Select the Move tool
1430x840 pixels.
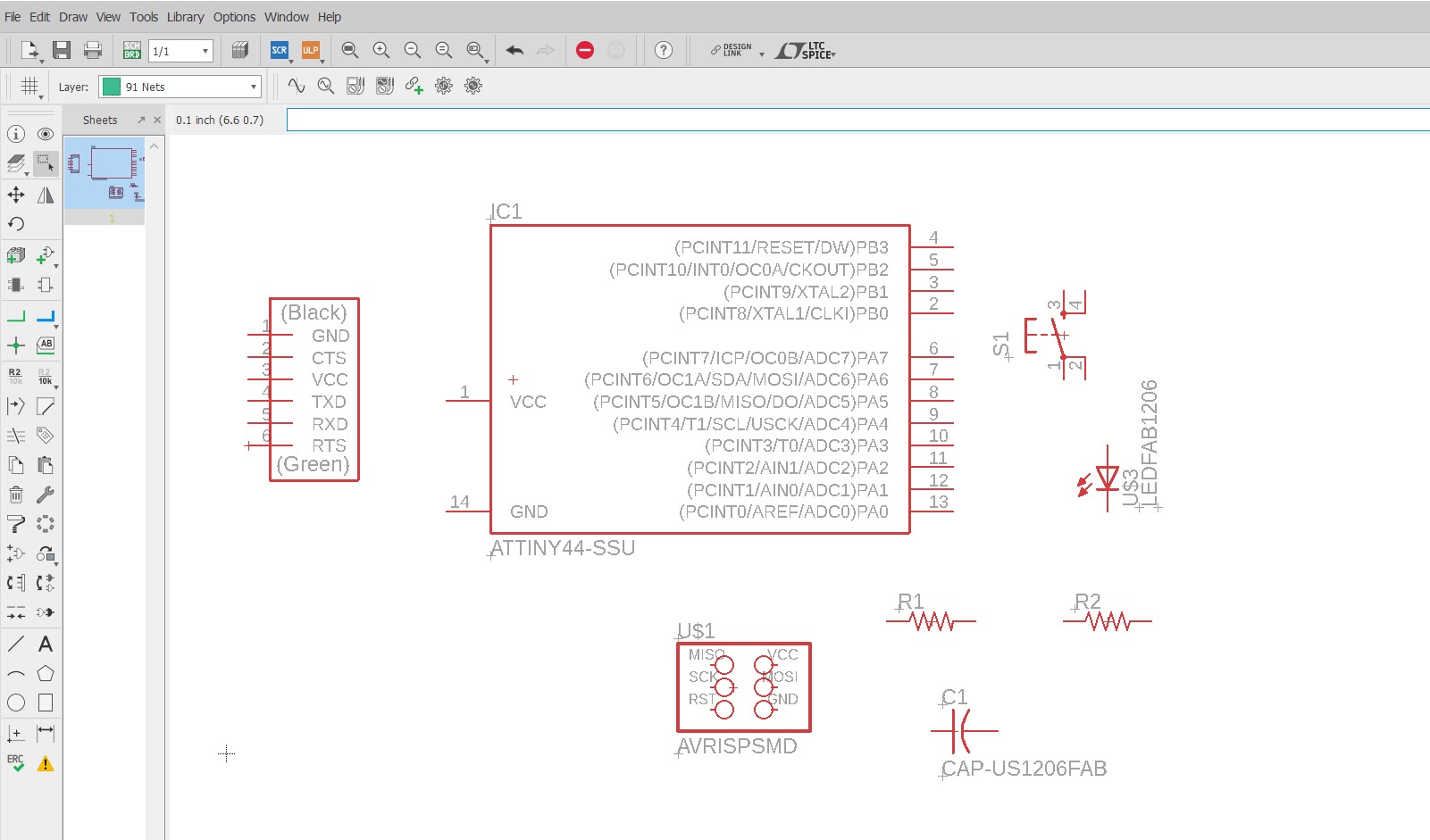click(16, 195)
